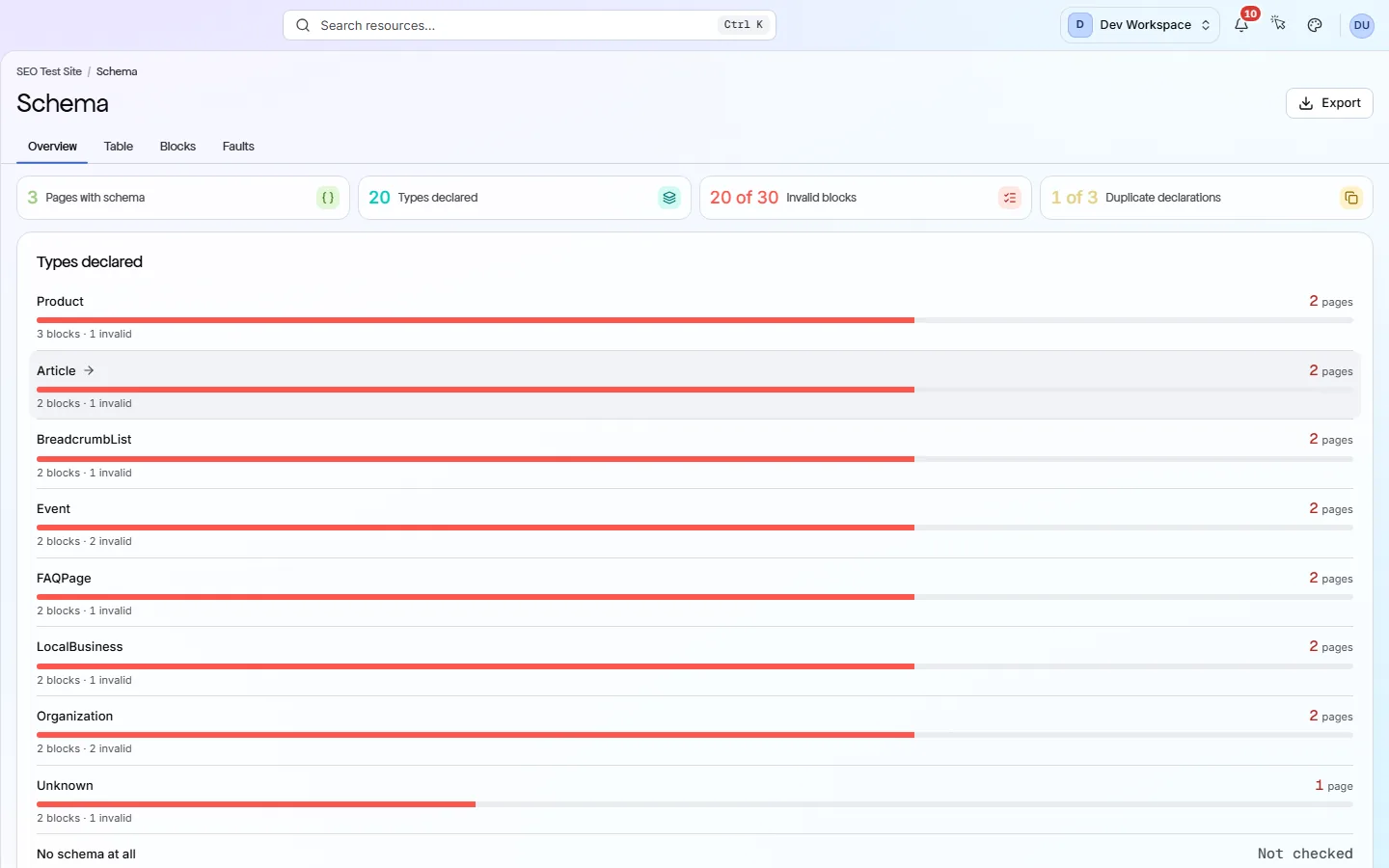Click '2 blocks · 2 invalid' under Organization
This screenshot has height=868, width=1389.
click(x=84, y=748)
